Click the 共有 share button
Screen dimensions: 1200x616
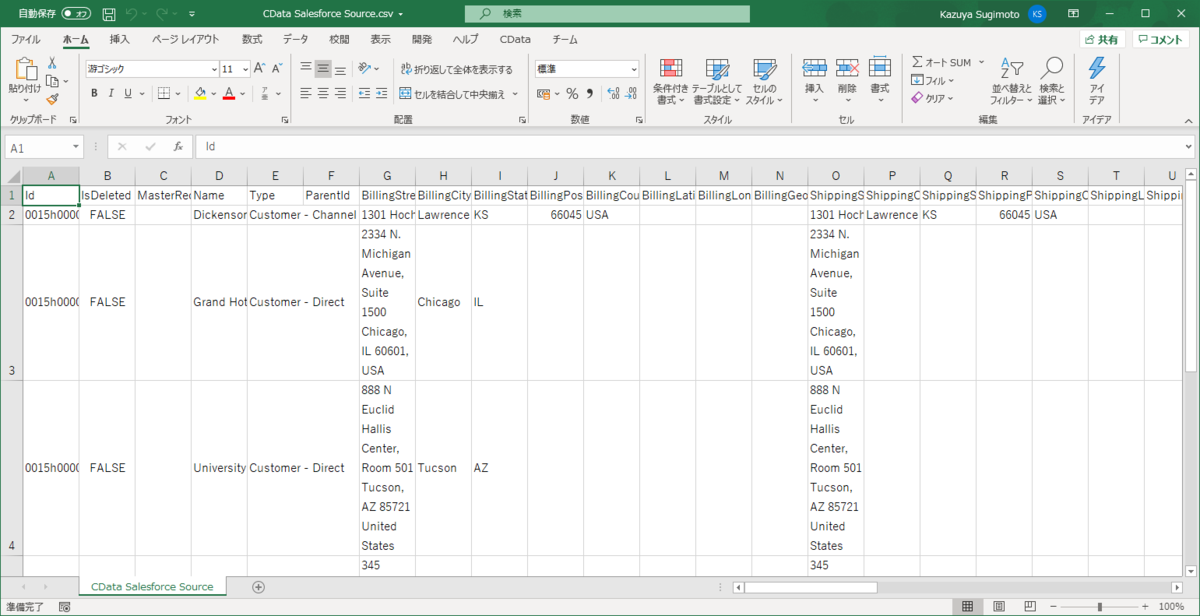click(1101, 39)
